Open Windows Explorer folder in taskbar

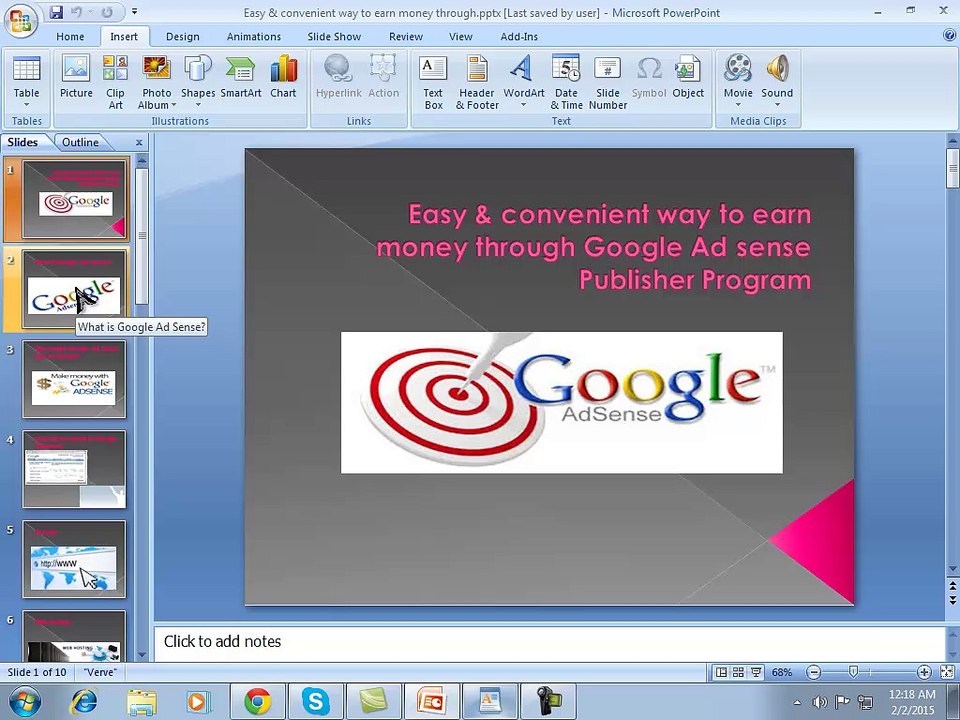(x=141, y=702)
